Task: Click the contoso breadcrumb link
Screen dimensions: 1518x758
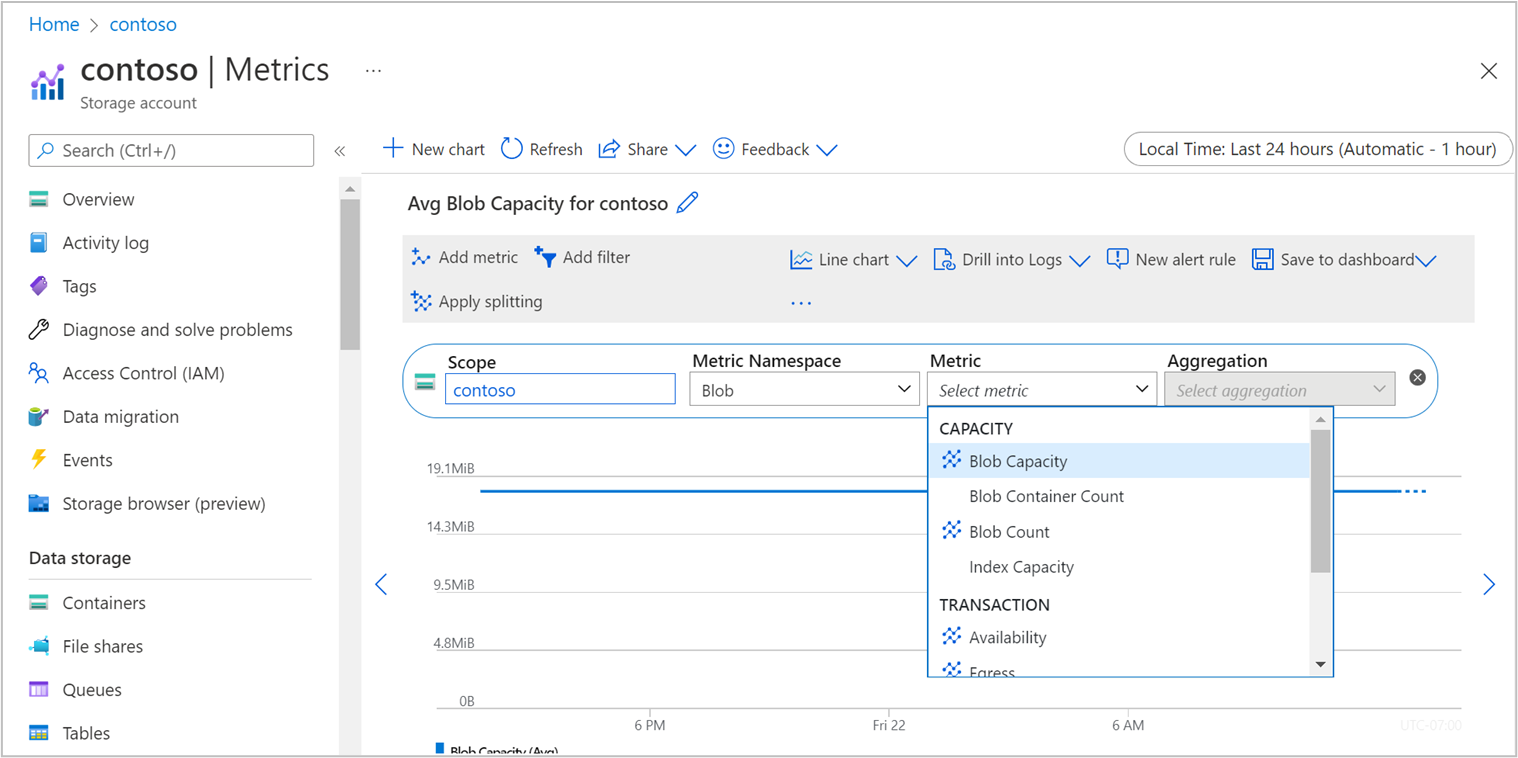Action: click(143, 24)
